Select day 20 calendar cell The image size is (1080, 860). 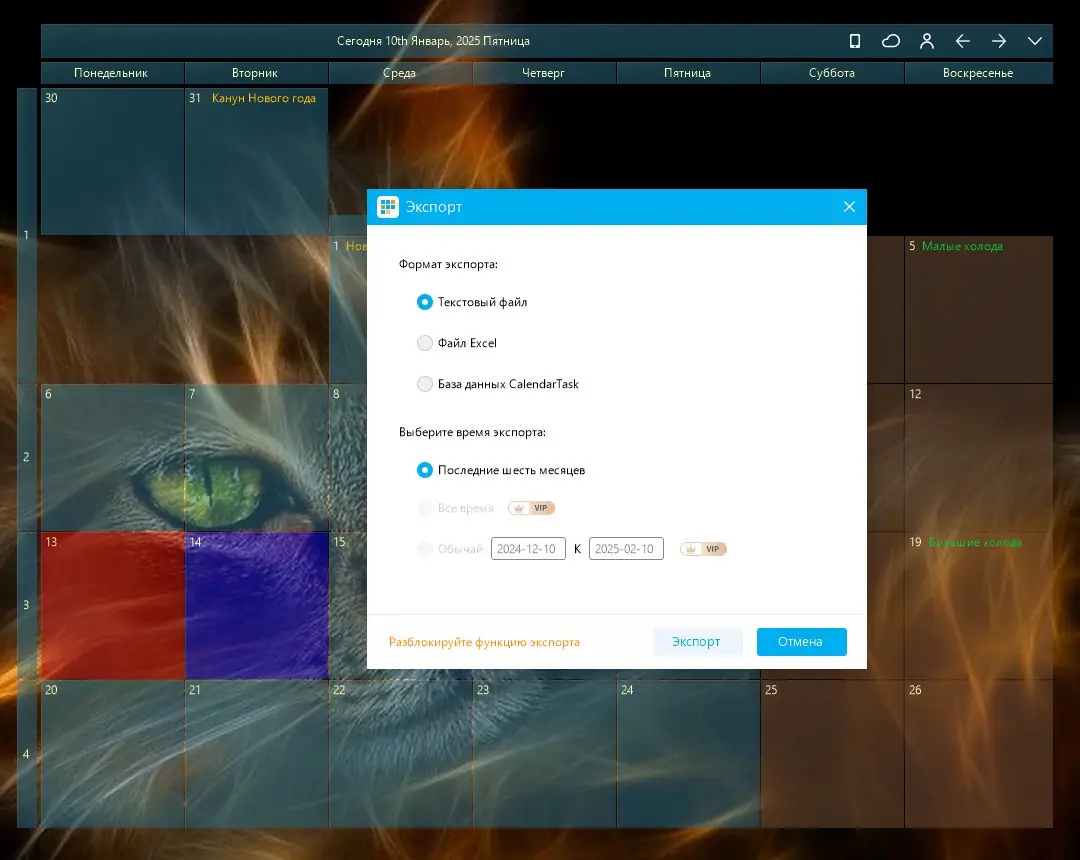112,753
